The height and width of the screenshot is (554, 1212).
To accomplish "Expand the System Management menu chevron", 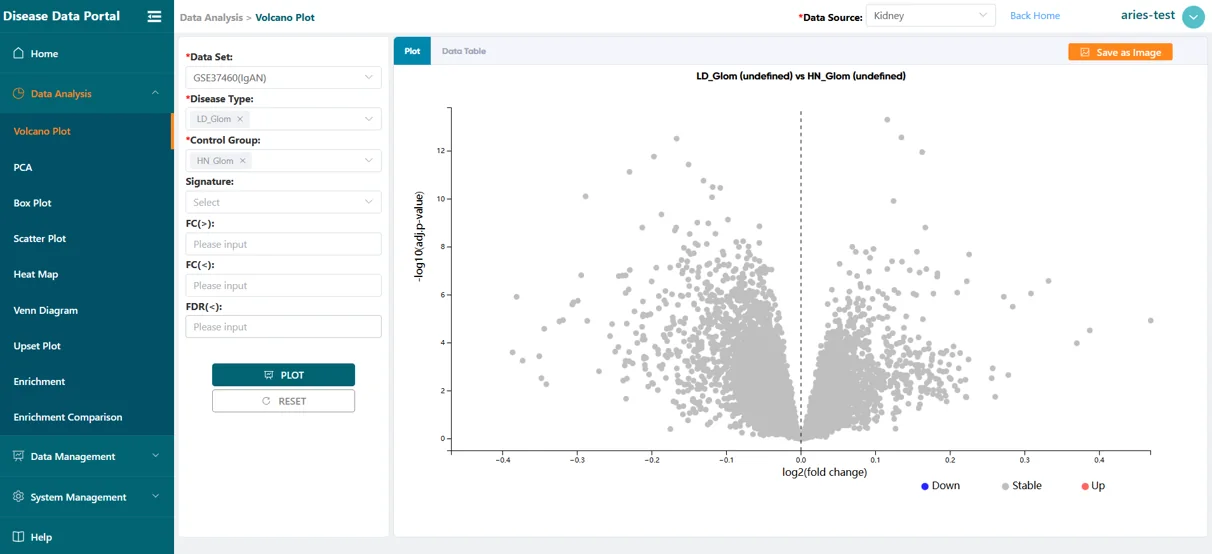I will [155, 496].
